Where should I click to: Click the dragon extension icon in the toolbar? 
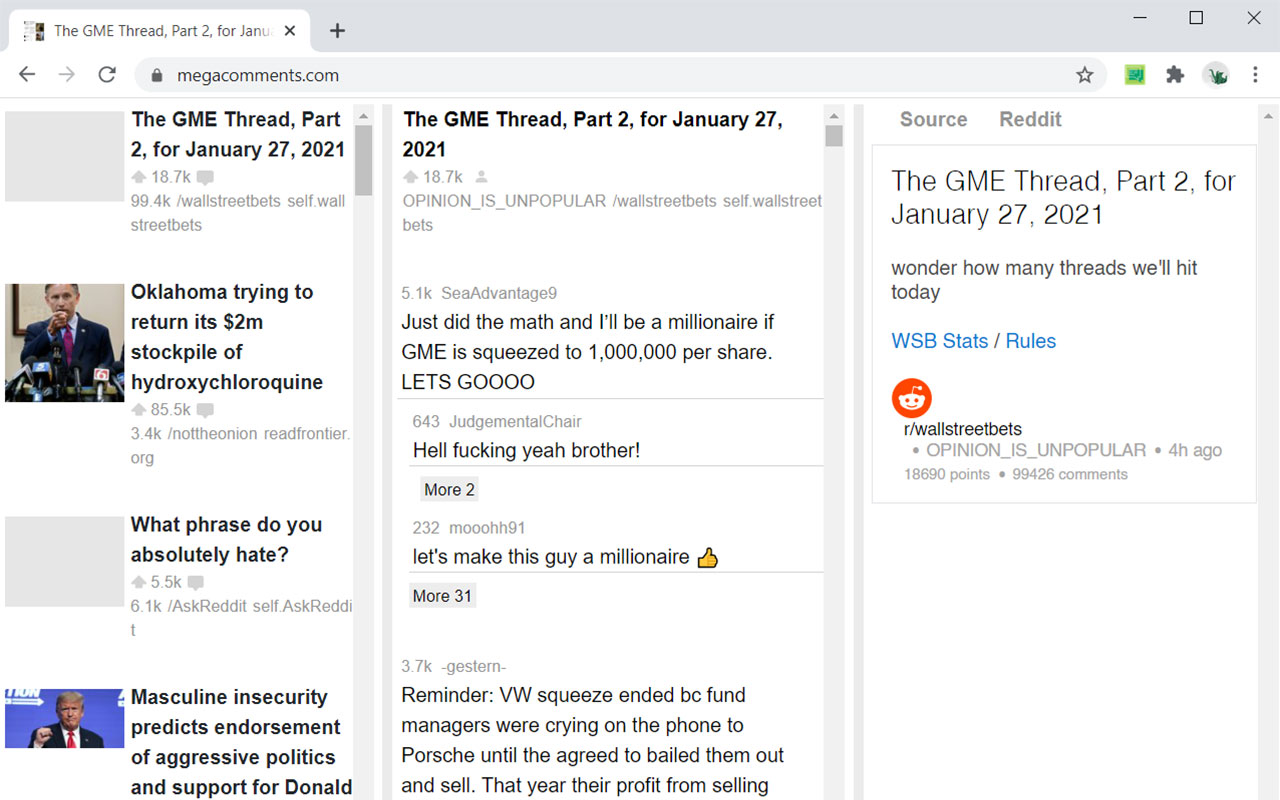[x=1216, y=74]
